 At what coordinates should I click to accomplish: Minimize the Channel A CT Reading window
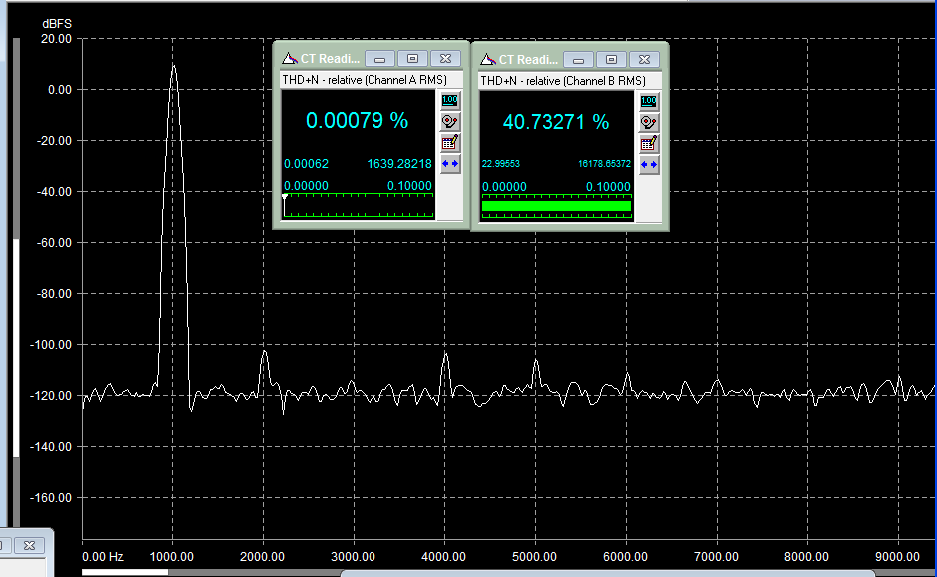pyautogui.click(x=379, y=59)
